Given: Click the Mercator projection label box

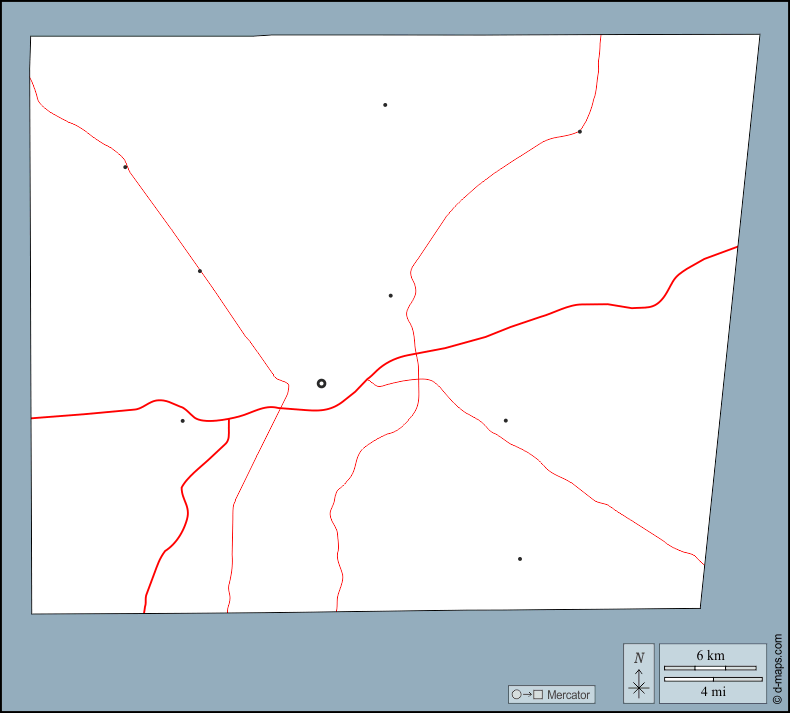Looking at the screenshot, I should pos(551,694).
